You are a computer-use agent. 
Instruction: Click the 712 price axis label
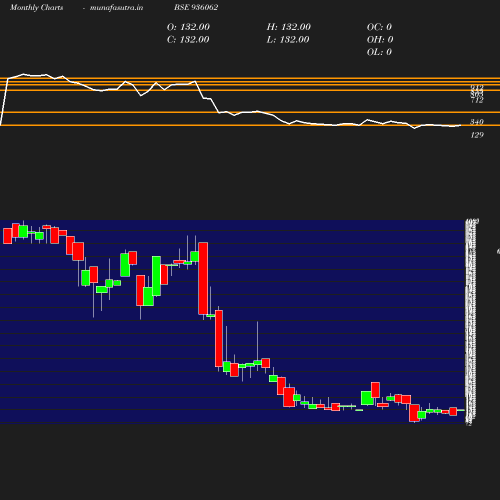pyautogui.click(x=477, y=100)
